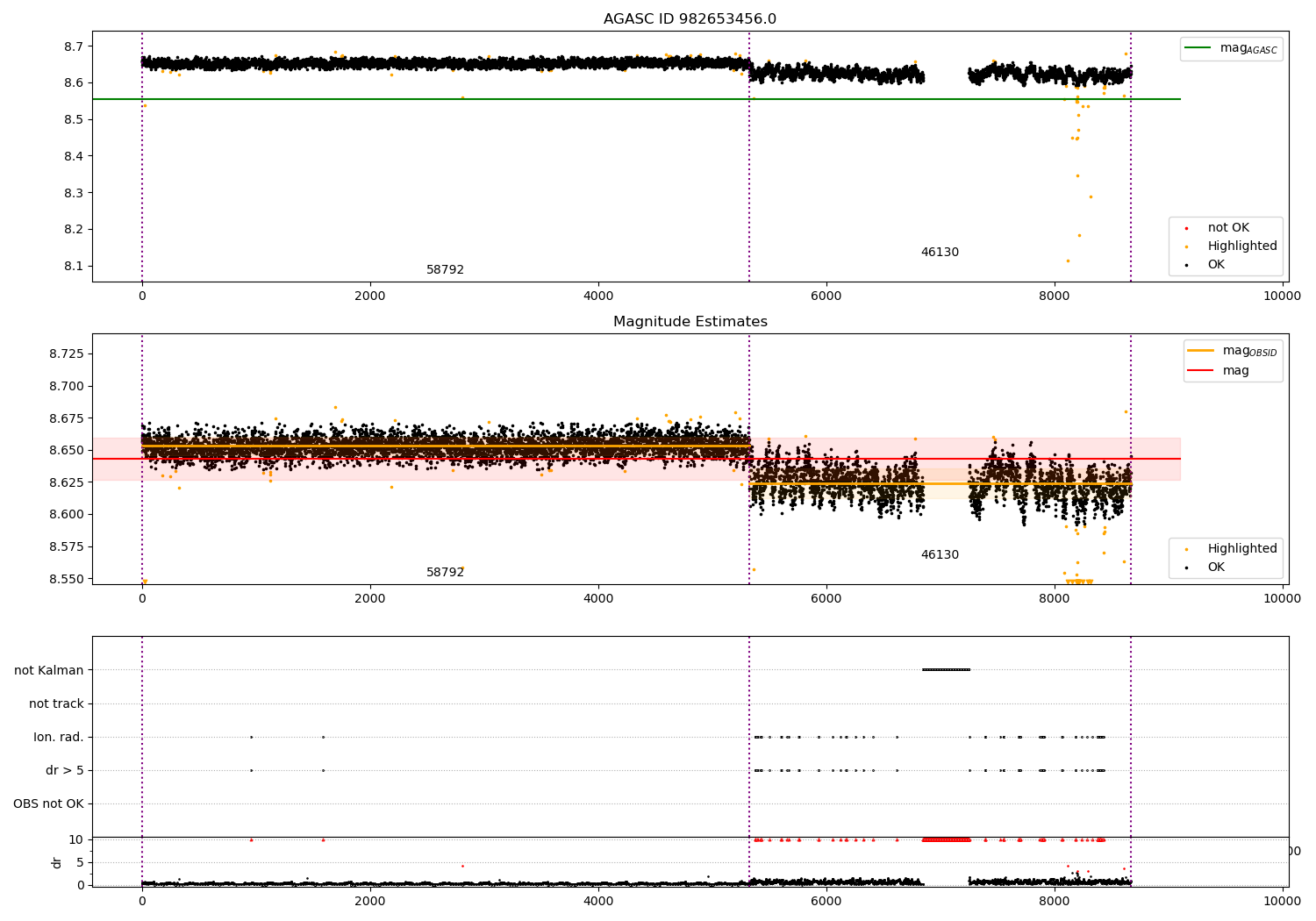Click the 8.550 tick label on the middle plot
The width and height of the screenshot is (1316, 921).
coord(67,579)
